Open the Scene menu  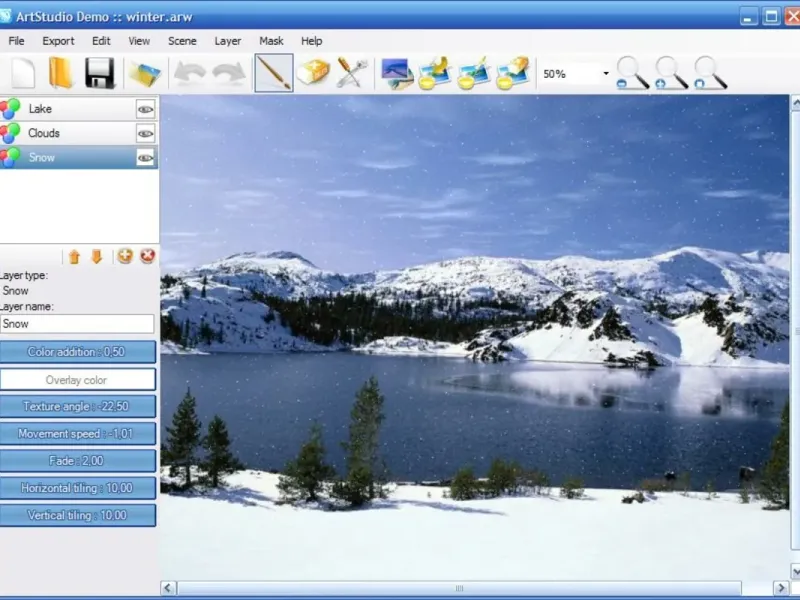[182, 41]
